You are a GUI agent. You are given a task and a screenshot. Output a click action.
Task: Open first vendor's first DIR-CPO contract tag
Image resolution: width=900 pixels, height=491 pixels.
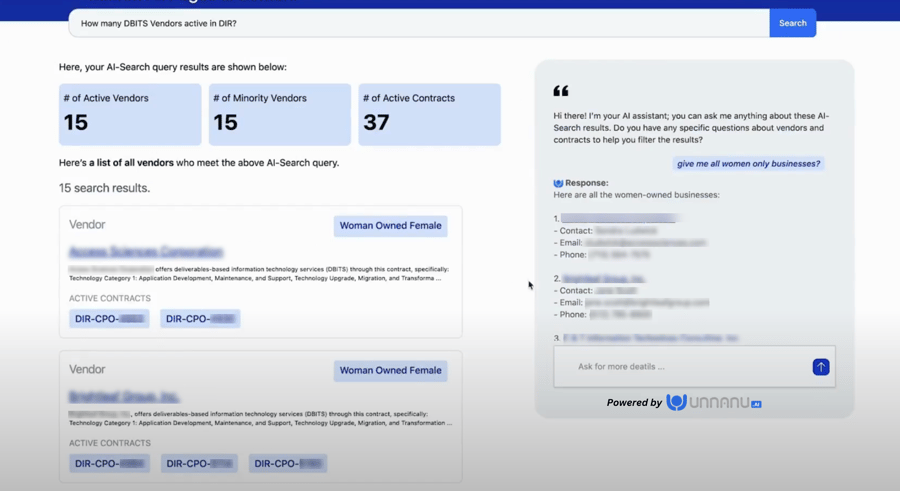pyautogui.click(x=109, y=319)
